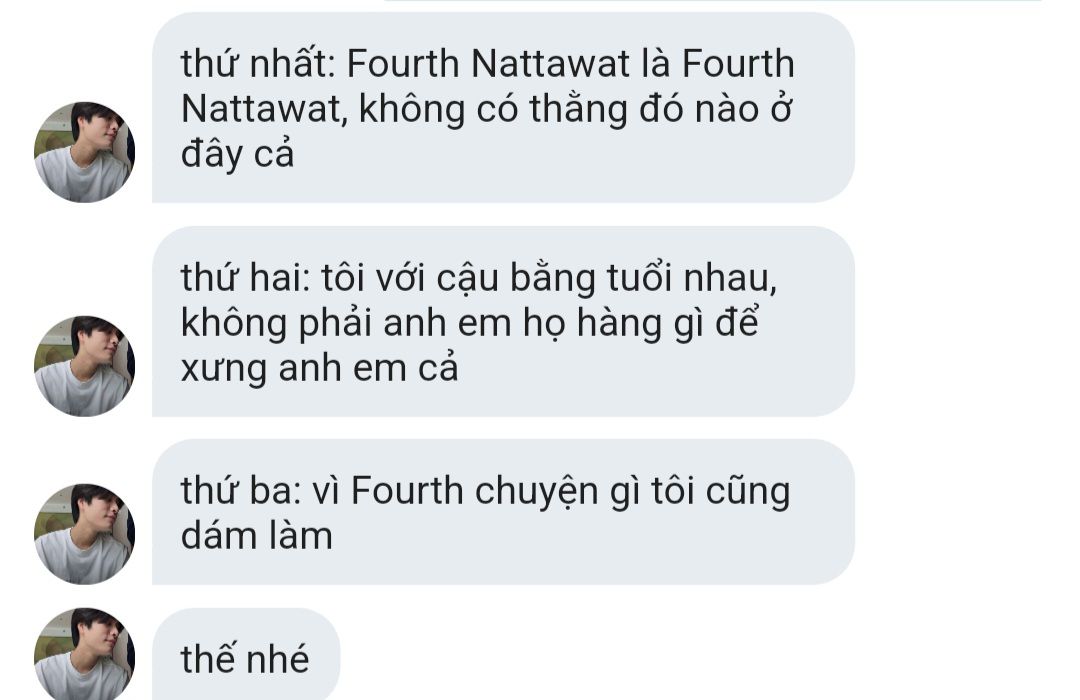Click the words "chuyện gì tôi cũng"
The width and height of the screenshot is (1080, 700).
(x=632, y=492)
